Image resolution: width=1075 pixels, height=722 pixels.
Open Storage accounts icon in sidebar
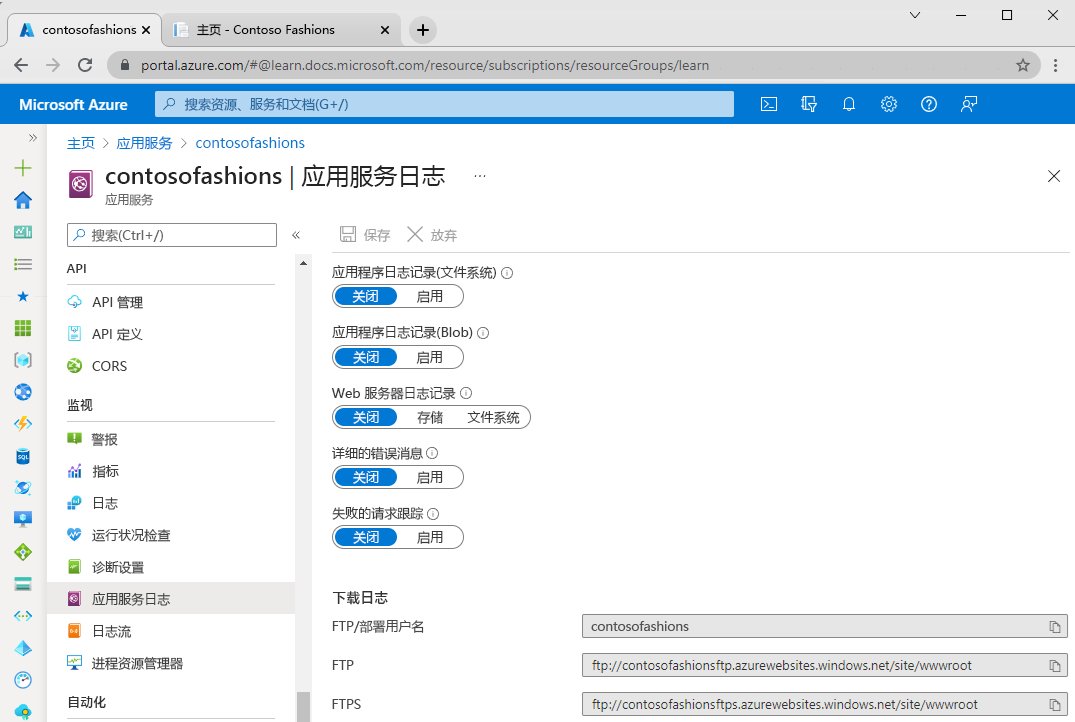pos(23,584)
